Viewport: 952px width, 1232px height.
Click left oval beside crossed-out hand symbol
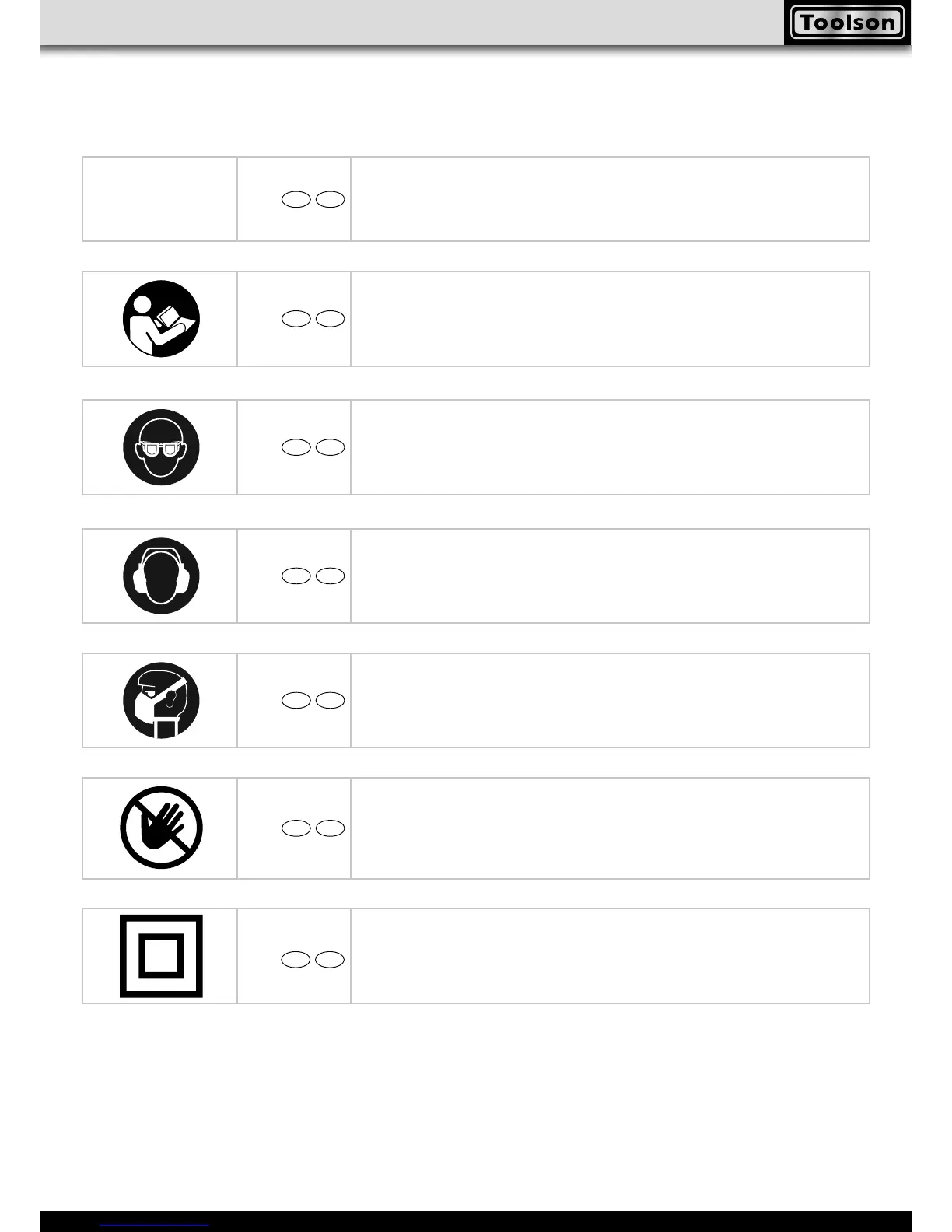click(x=296, y=828)
